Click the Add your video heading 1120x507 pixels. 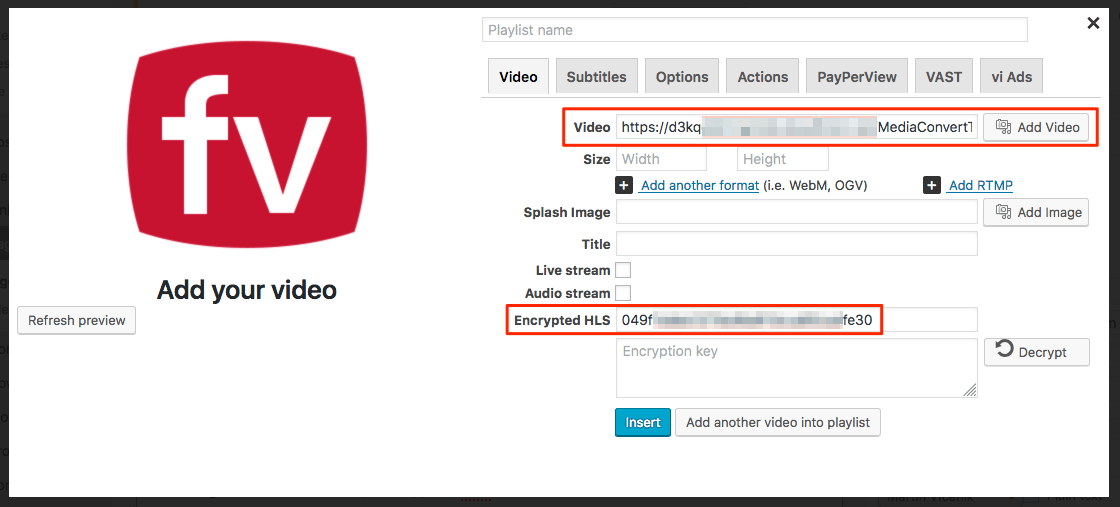pyautogui.click(x=246, y=290)
